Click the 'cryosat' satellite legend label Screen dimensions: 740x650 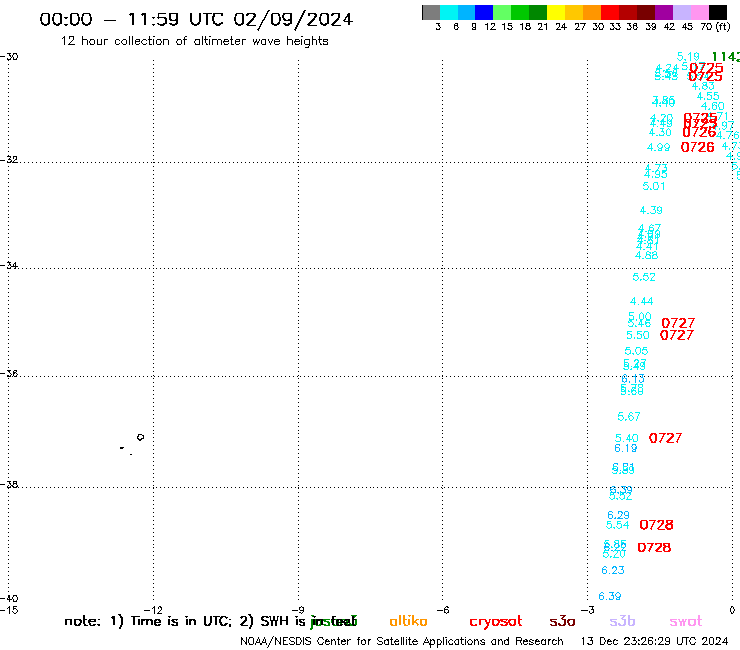pos(496,622)
